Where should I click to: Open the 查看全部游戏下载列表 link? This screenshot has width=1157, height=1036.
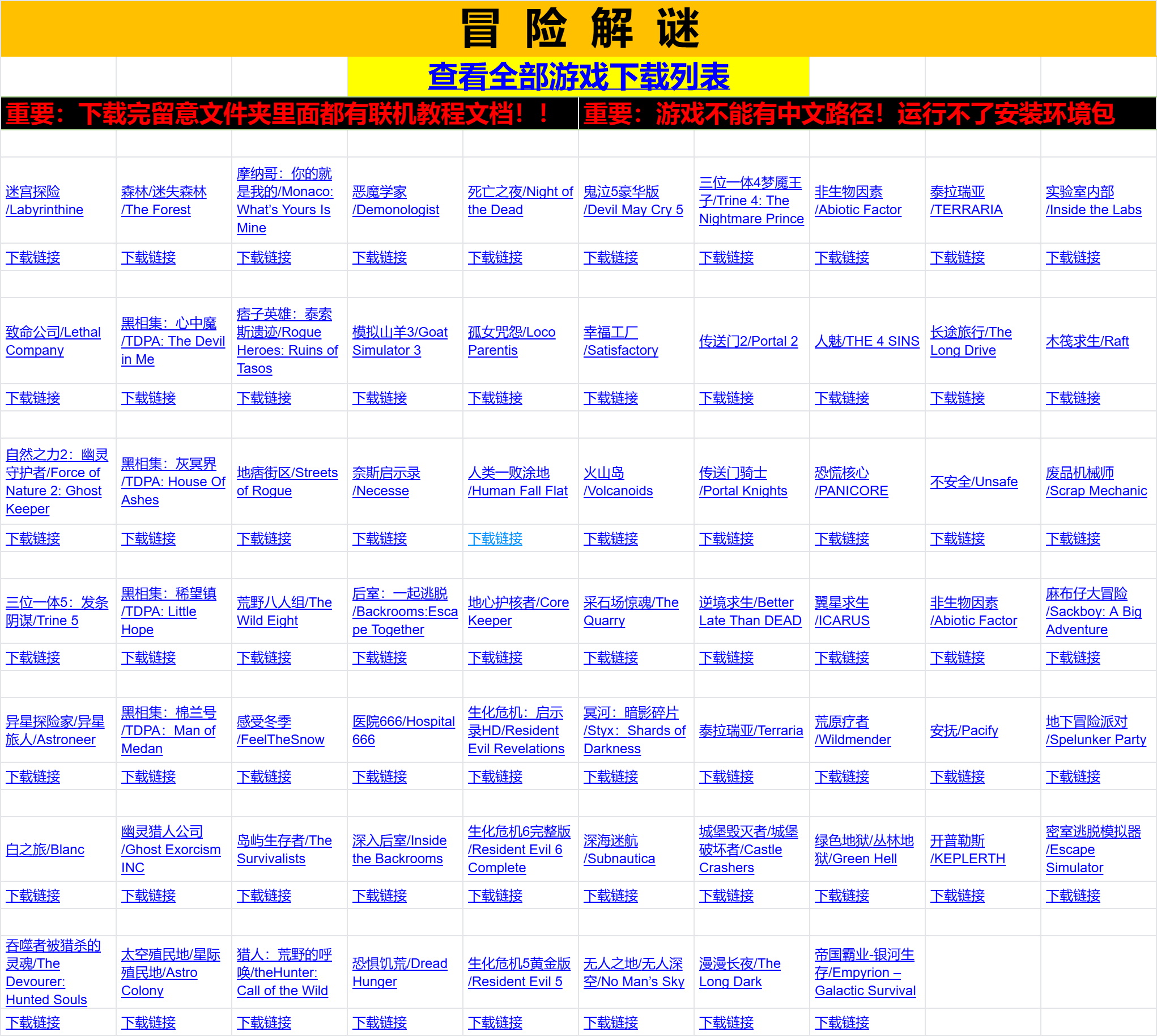point(578,77)
